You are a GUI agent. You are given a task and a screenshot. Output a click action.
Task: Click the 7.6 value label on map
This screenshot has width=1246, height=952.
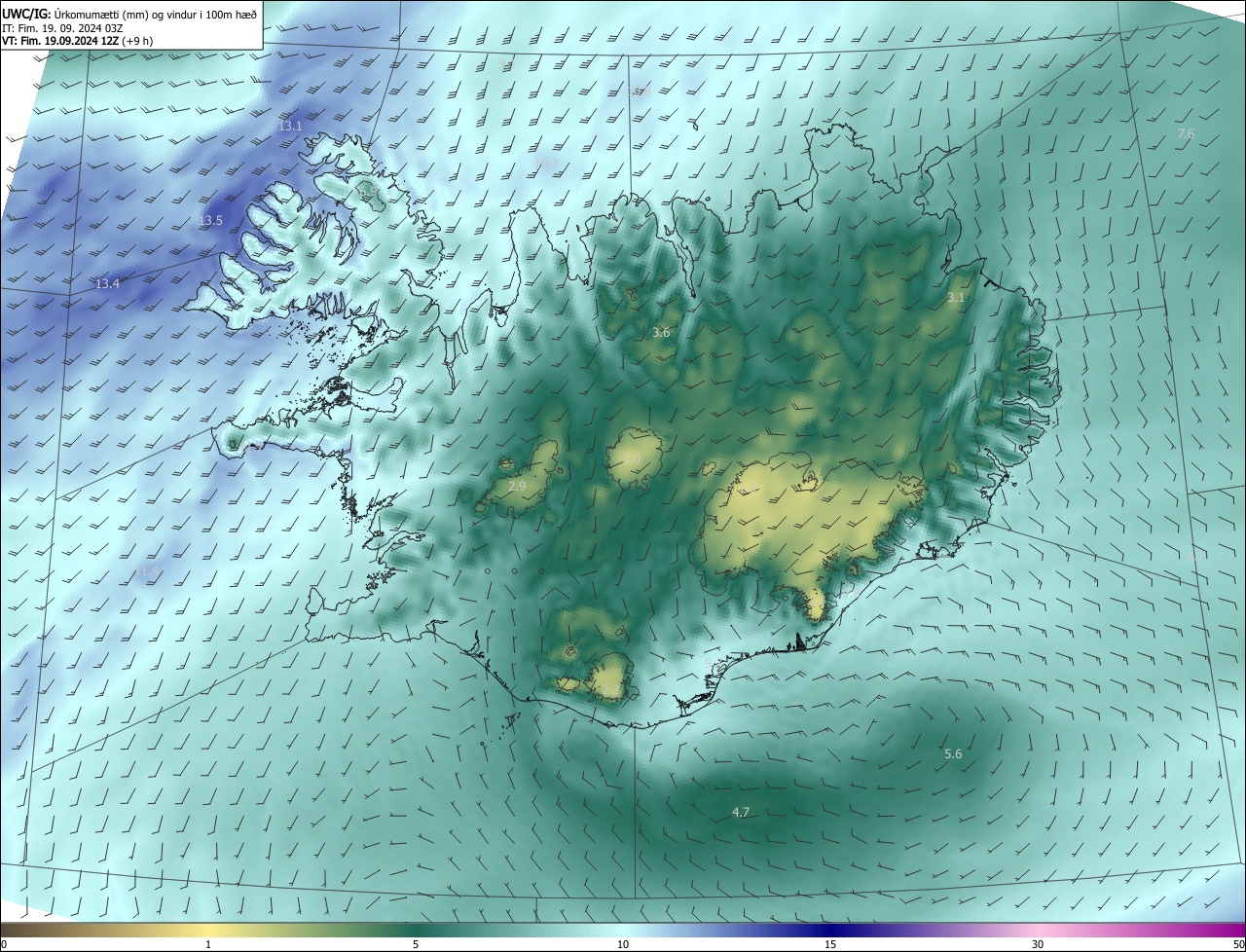(x=1186, y=134)
